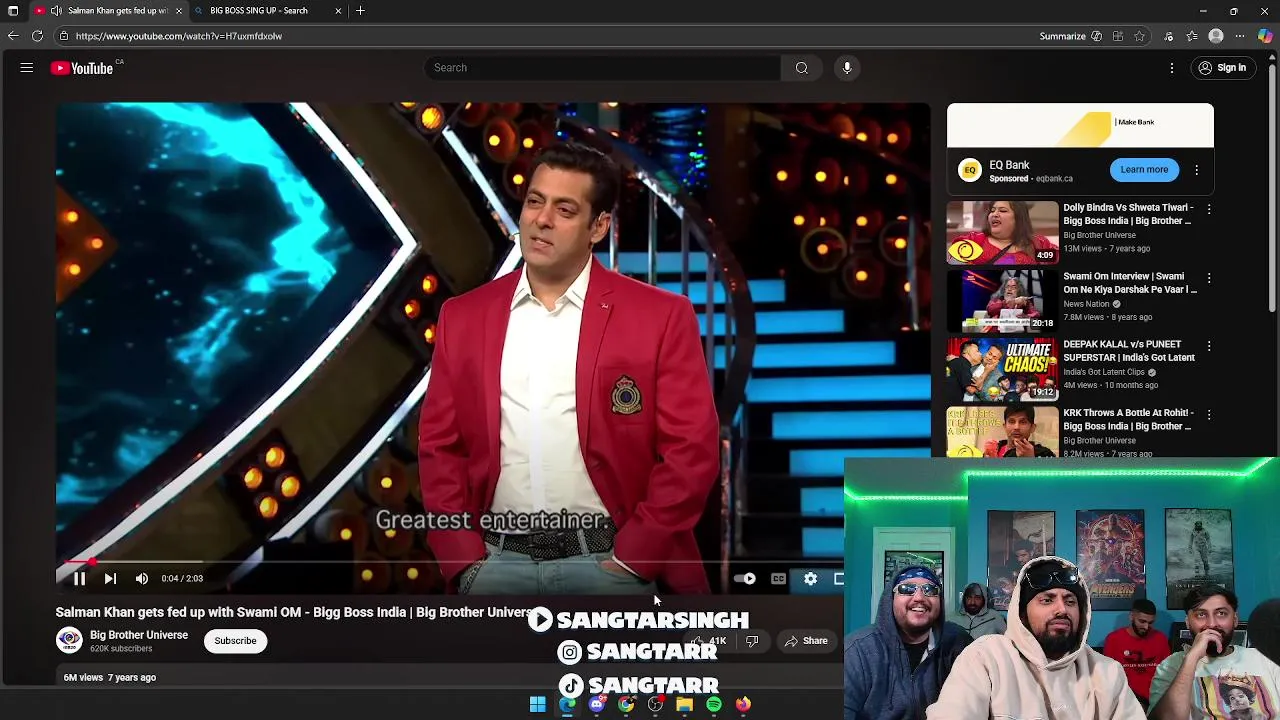Screen dimensions: 1280x720
Task: View site information lock icon
Action: pyautogui.click(x=63, y=36)
